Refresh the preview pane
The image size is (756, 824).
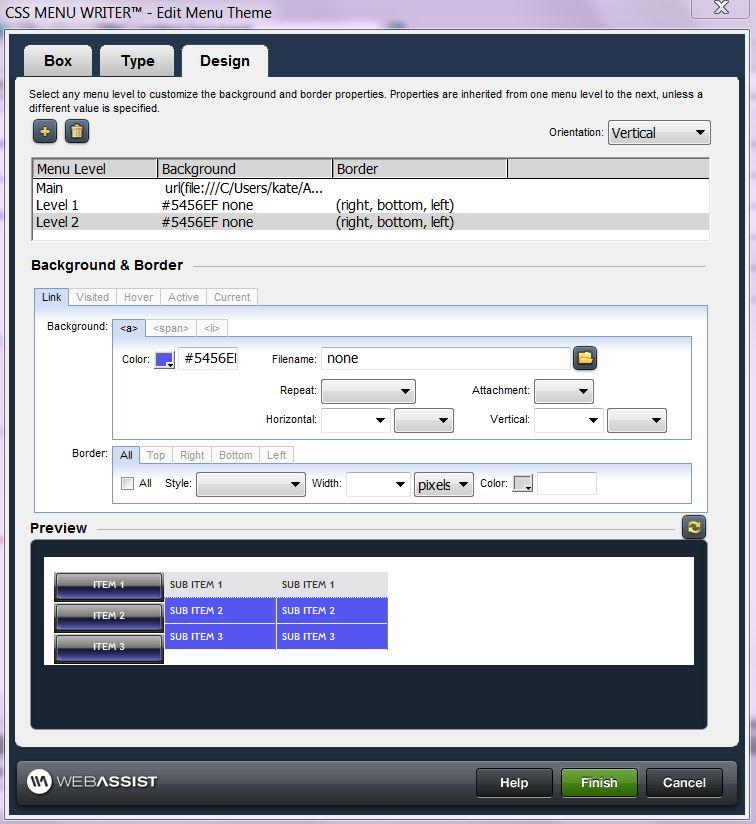point(693,527)
